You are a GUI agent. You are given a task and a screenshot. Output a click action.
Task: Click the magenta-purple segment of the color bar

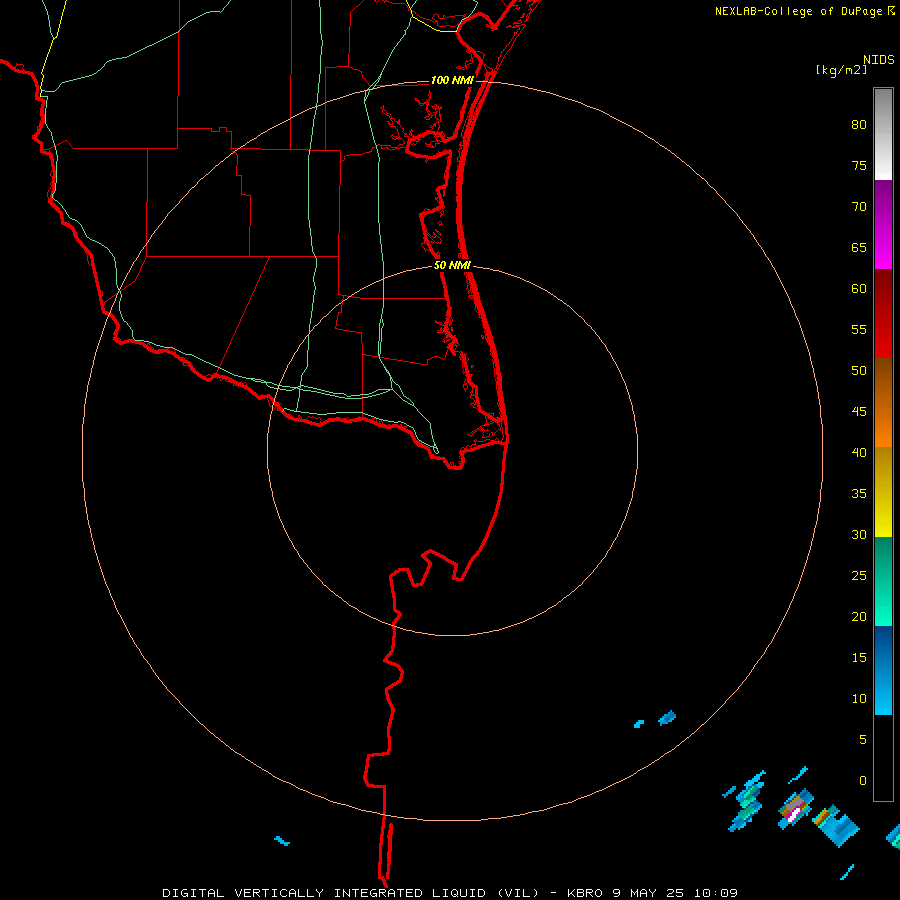883,224
